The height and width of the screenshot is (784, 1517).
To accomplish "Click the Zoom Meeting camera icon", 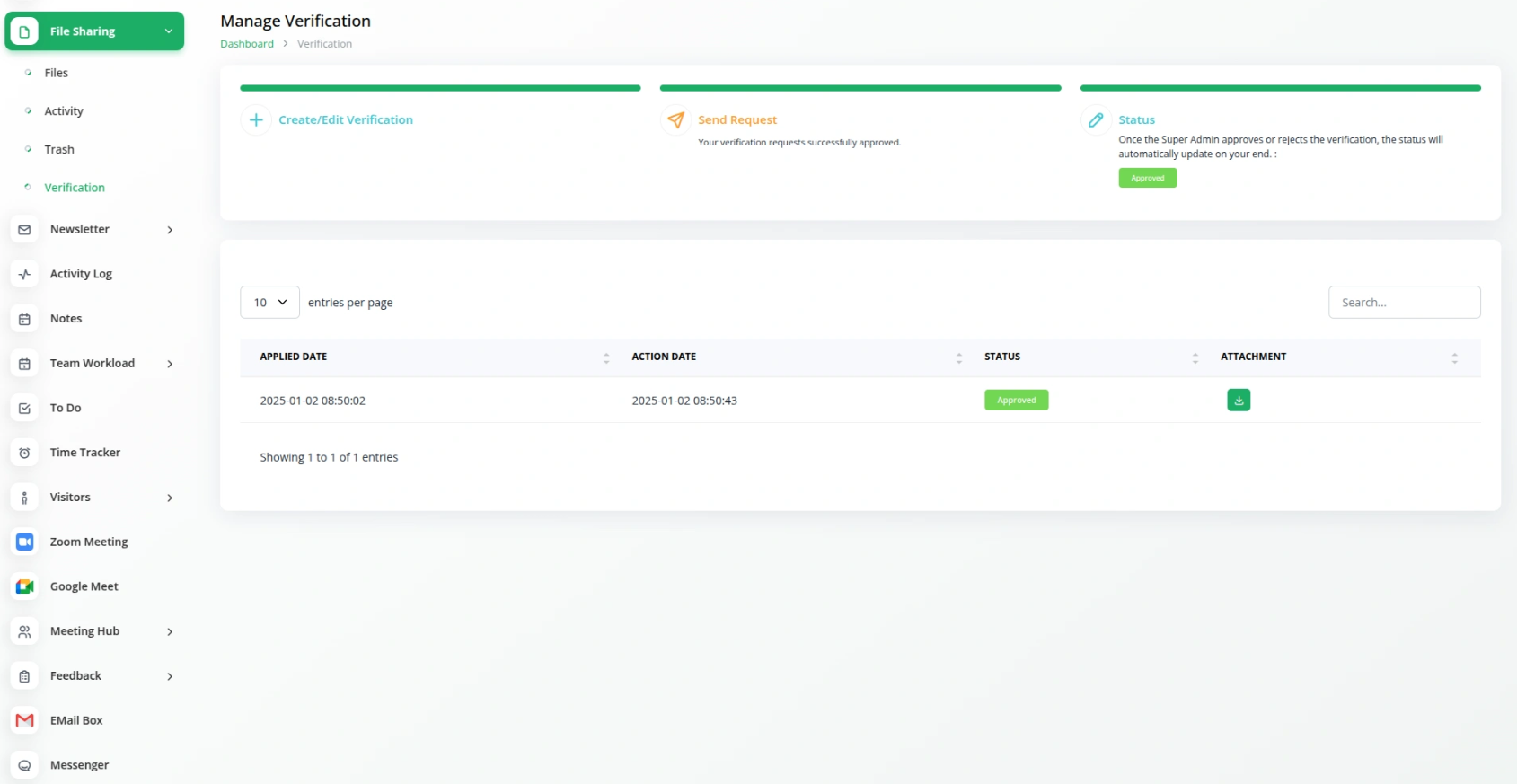I will (x=24, y=542).
